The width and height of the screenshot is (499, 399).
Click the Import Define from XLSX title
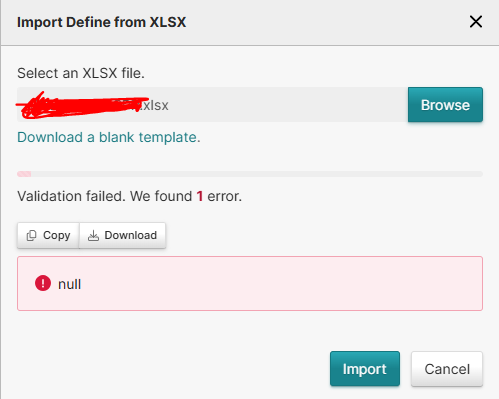tap(101, 22)
